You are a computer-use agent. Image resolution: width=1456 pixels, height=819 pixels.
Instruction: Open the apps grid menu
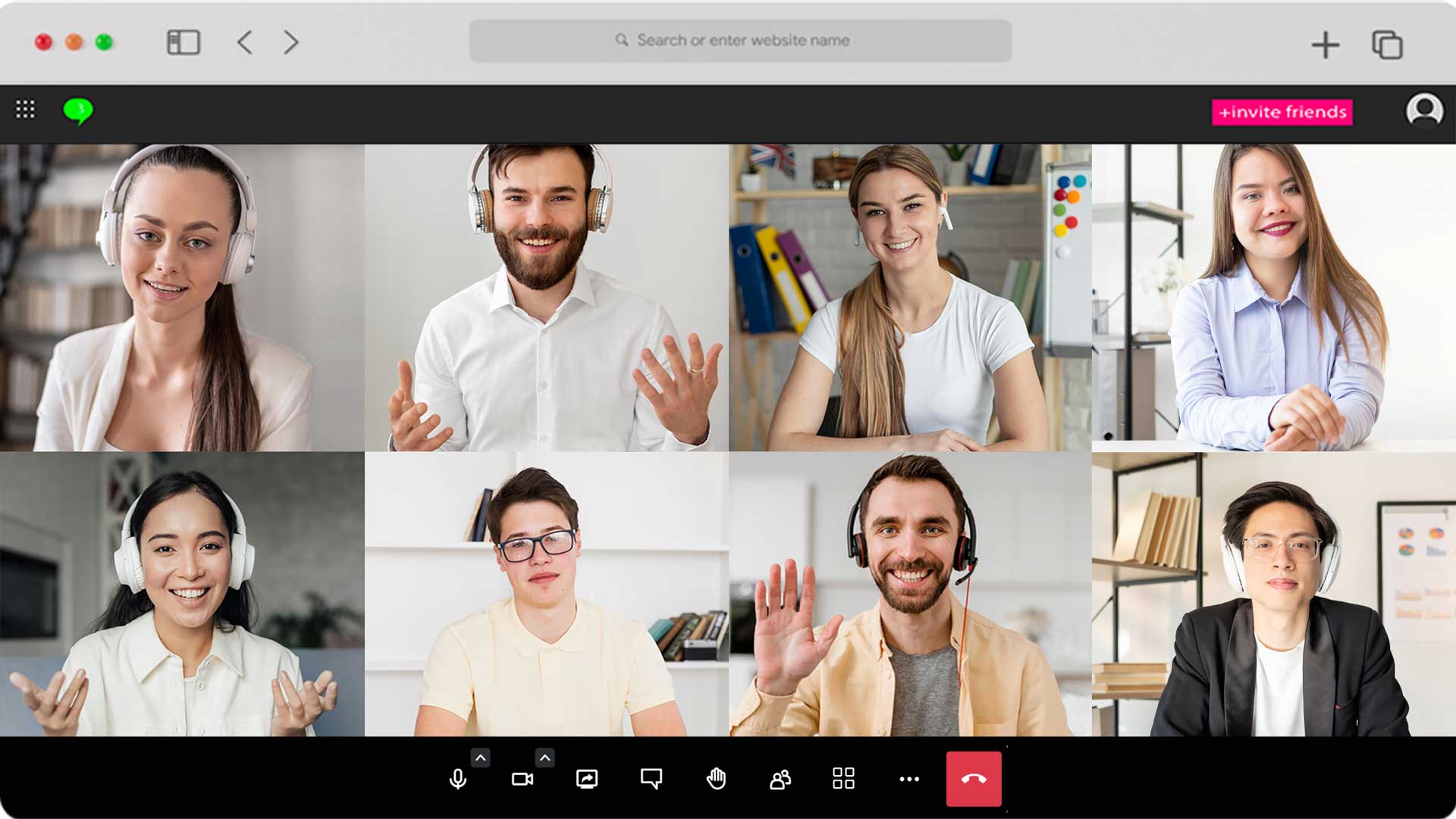pyautogui.click(x=25, y=110)
